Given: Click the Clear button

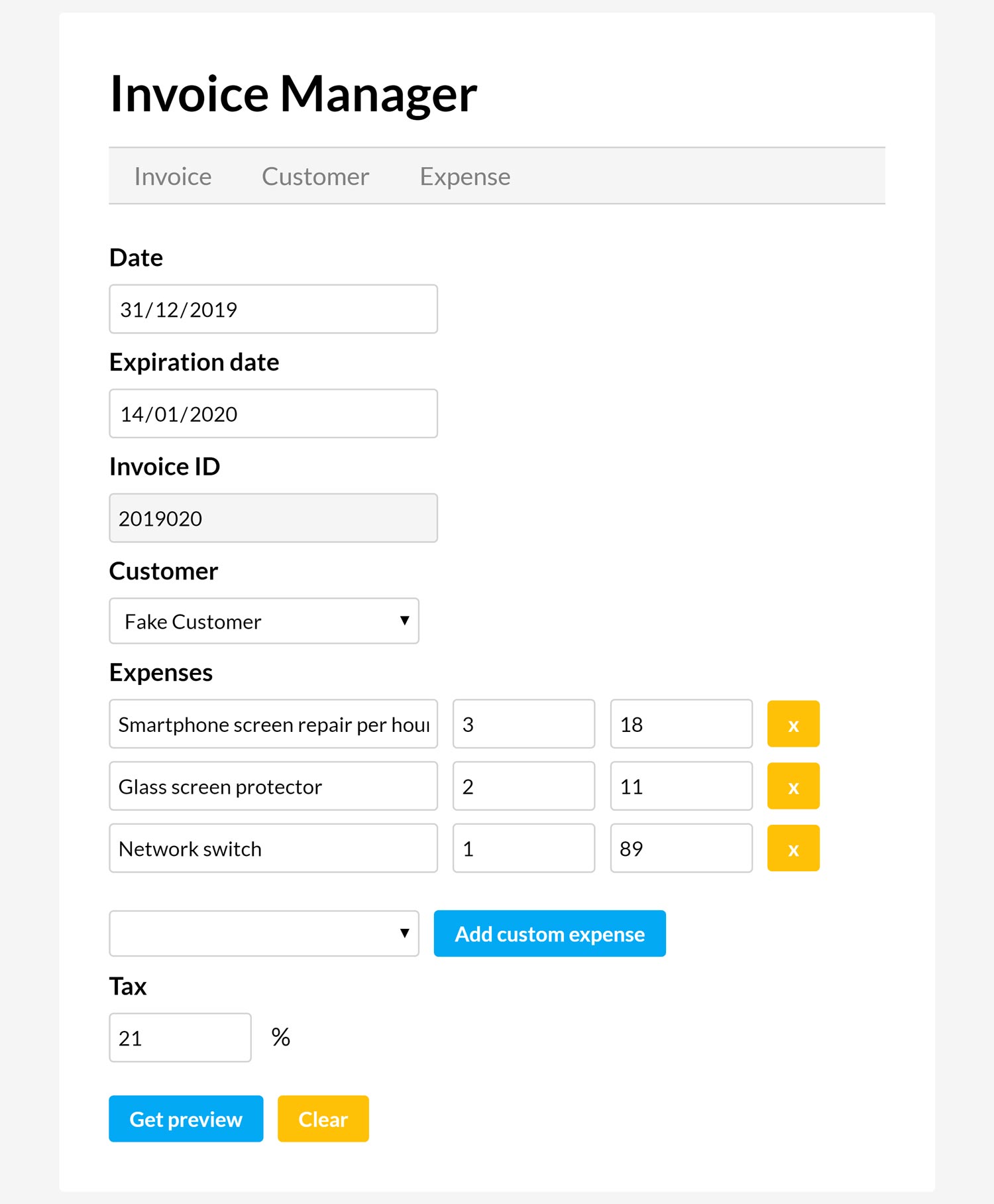Looking at the screenshot, I should point(323,1119).
